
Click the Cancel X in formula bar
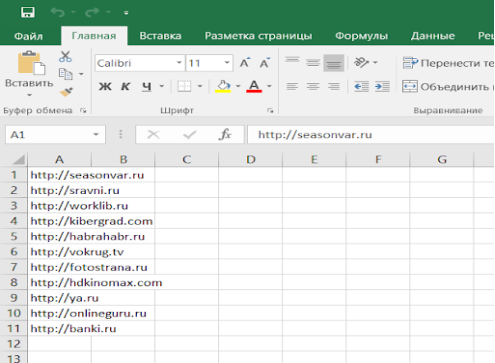153,135
